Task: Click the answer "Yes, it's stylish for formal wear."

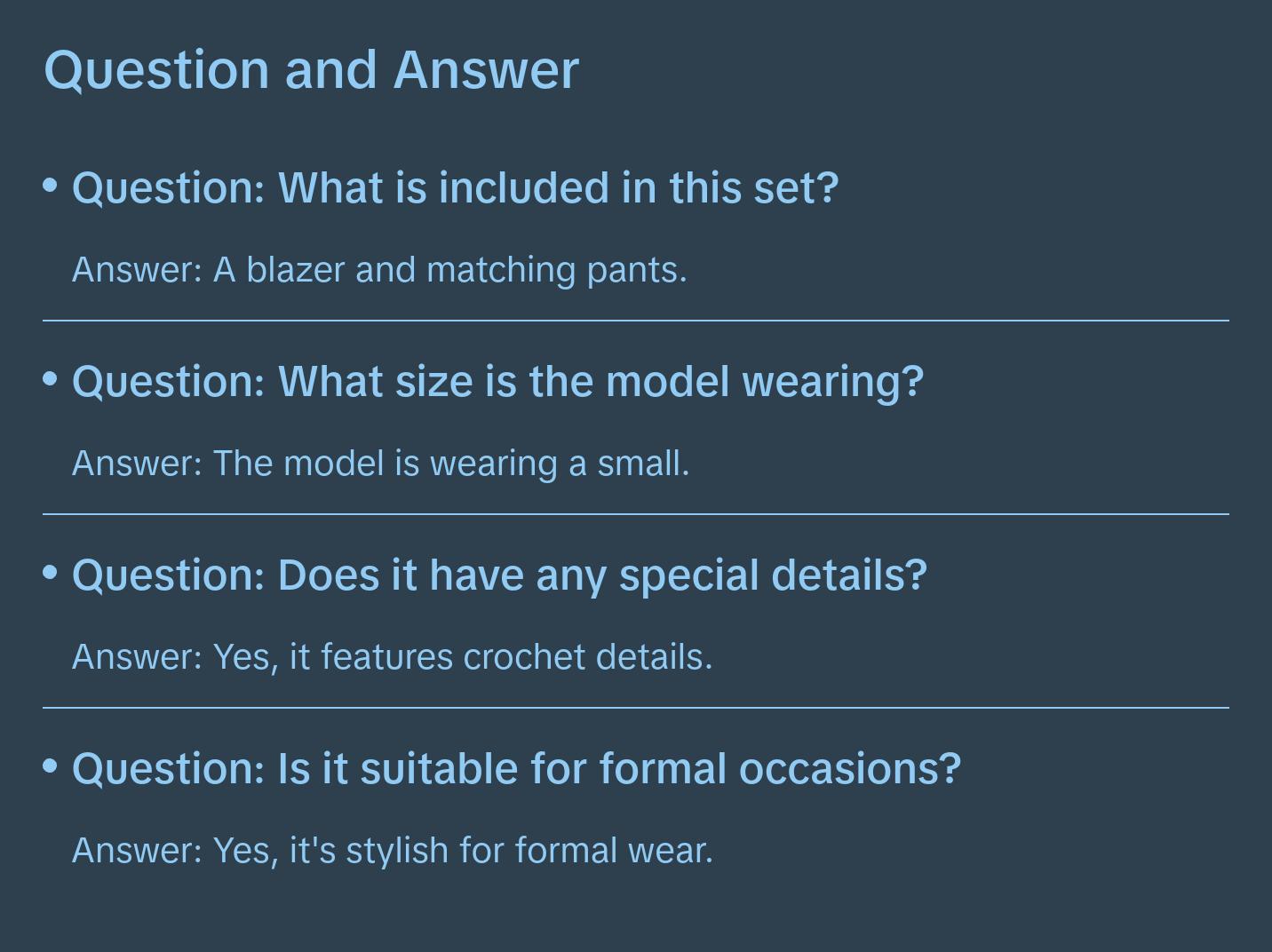Action: [x=392, y=851]
